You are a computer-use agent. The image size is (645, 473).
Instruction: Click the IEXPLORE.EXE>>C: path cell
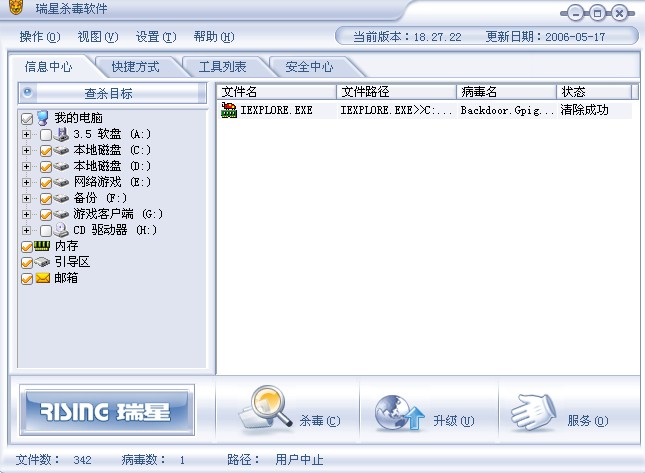396,110
